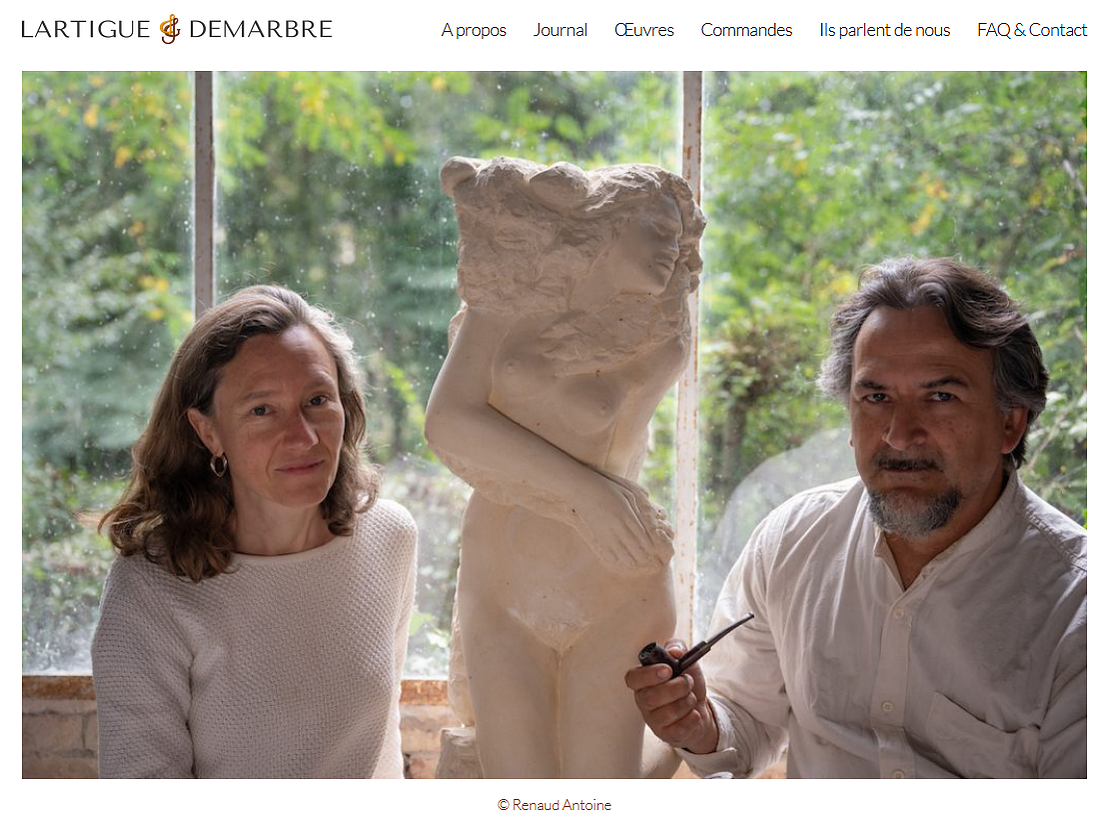Click the smoking pipe held by the man
Viewport: 1099px width, 826px height.
(x=694, y=646)
